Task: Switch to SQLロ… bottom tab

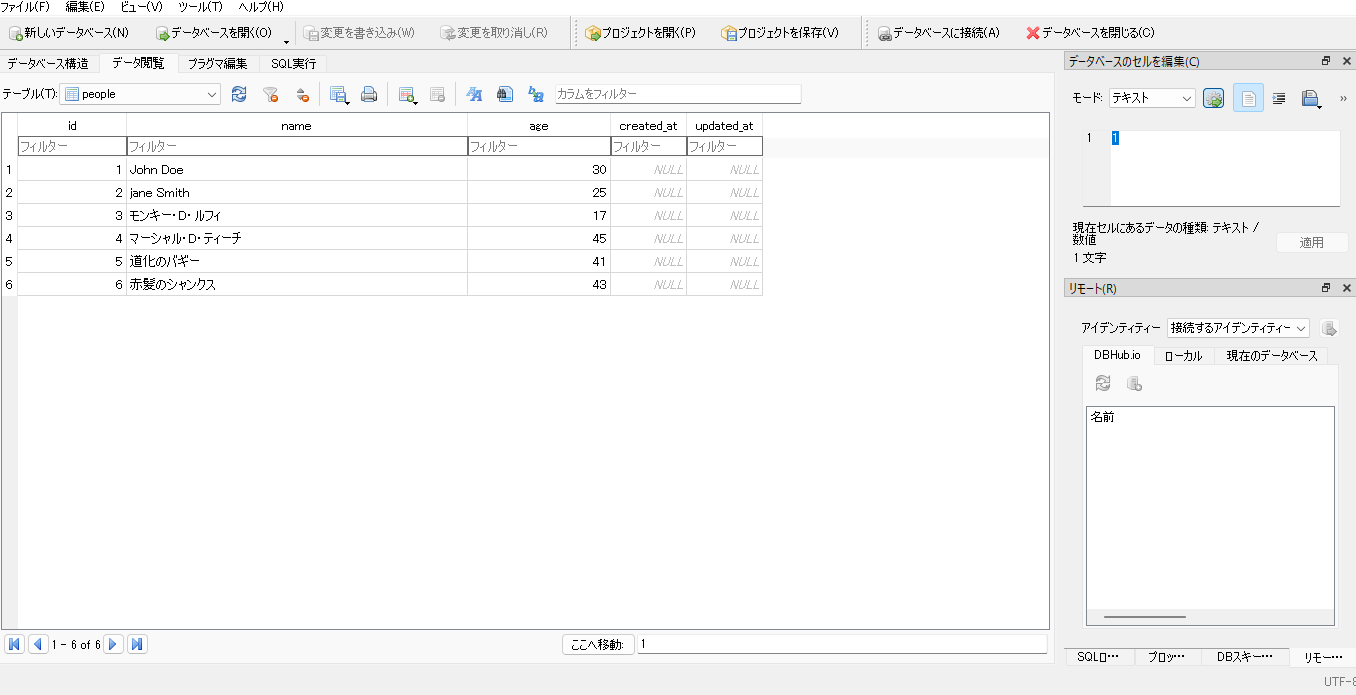Action: [x=1098, y=657]
